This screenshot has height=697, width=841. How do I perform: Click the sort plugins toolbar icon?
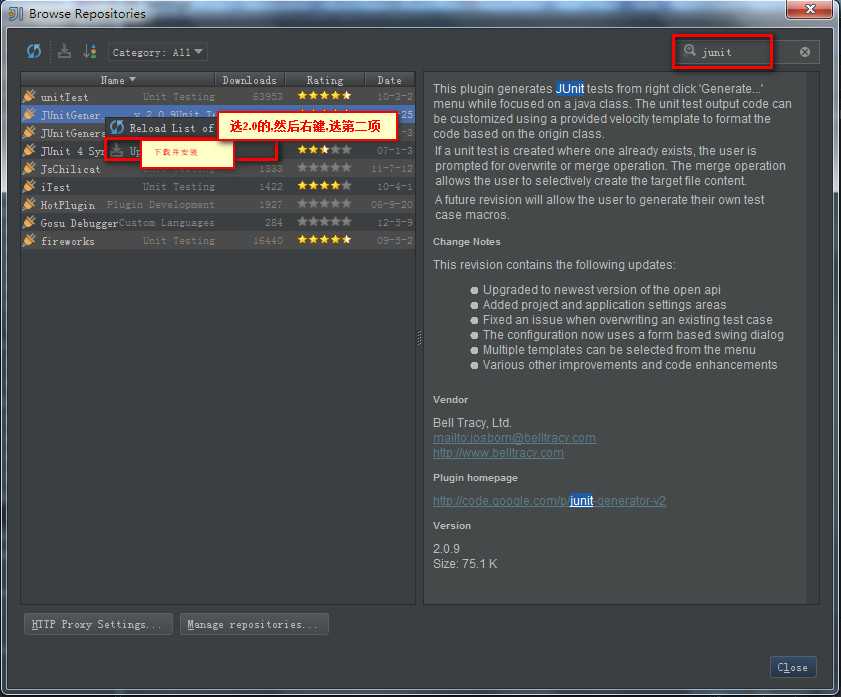(90, 51)
